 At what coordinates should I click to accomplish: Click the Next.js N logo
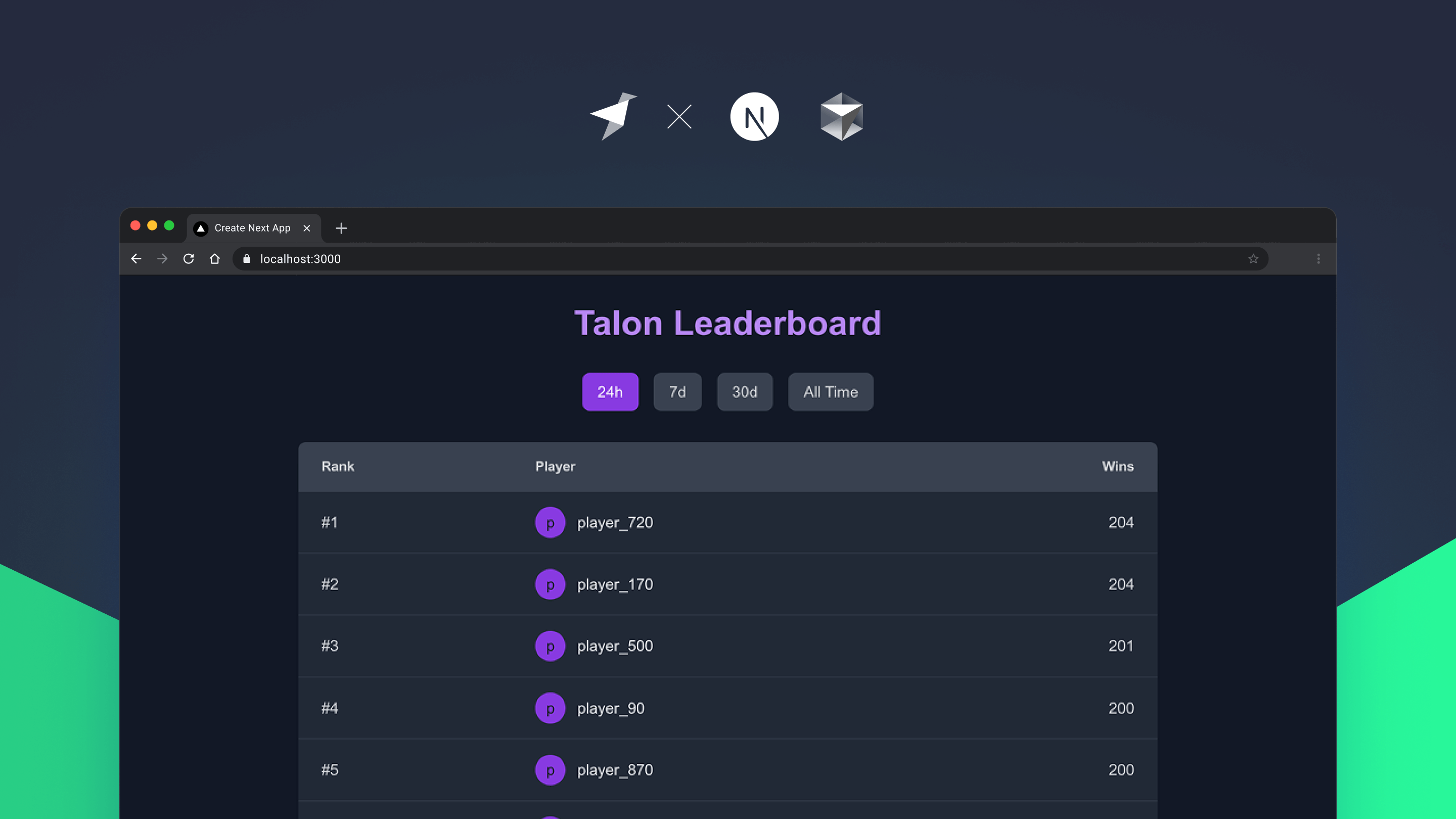coord(754,117)
